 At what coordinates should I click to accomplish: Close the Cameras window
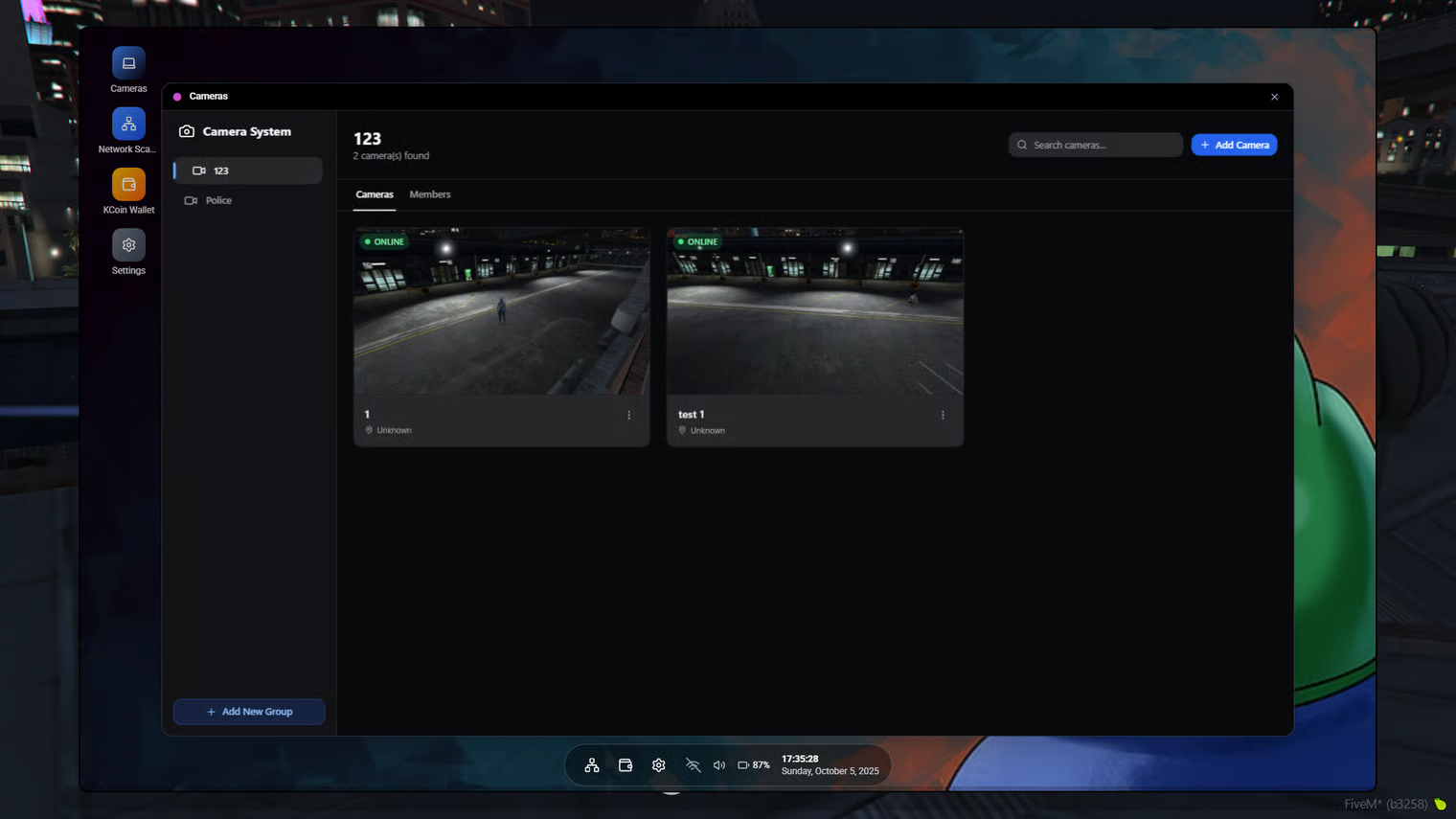(1275, 97)
